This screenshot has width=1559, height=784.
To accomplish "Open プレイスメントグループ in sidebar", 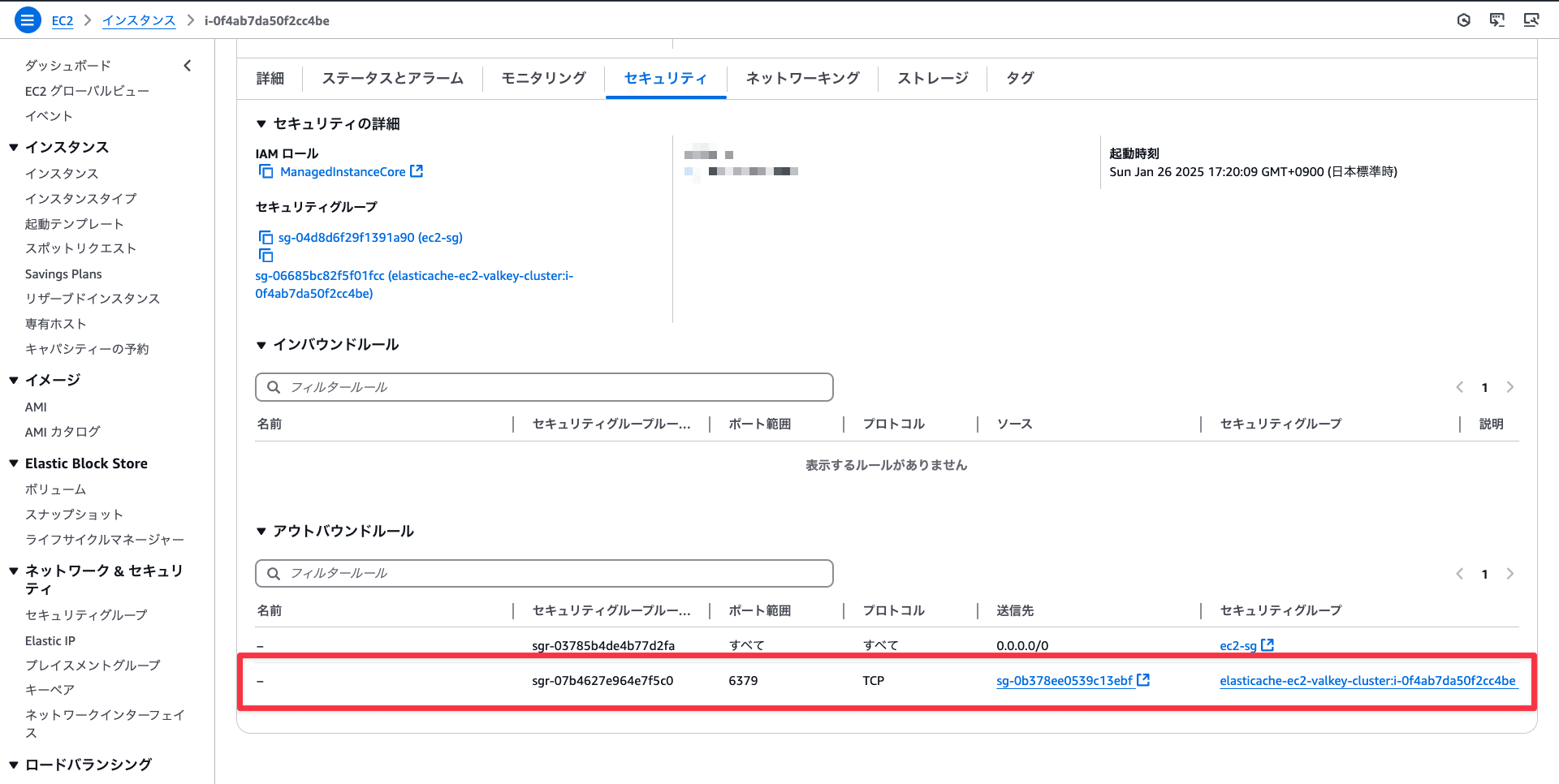I will [x=93, y=665].
